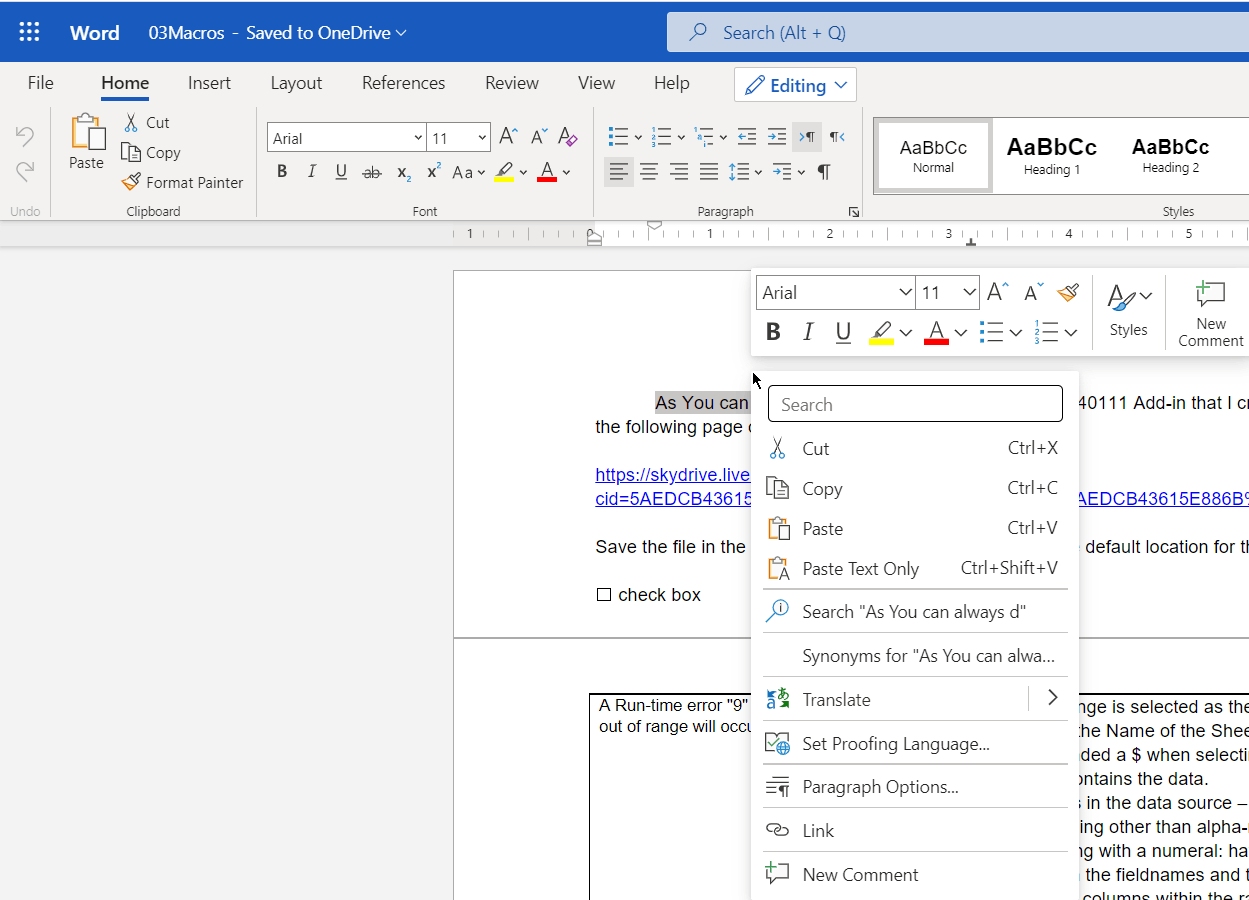The image size is (1249, 900).
Task: Shrink font size in the ribbon
Action: 538,137
